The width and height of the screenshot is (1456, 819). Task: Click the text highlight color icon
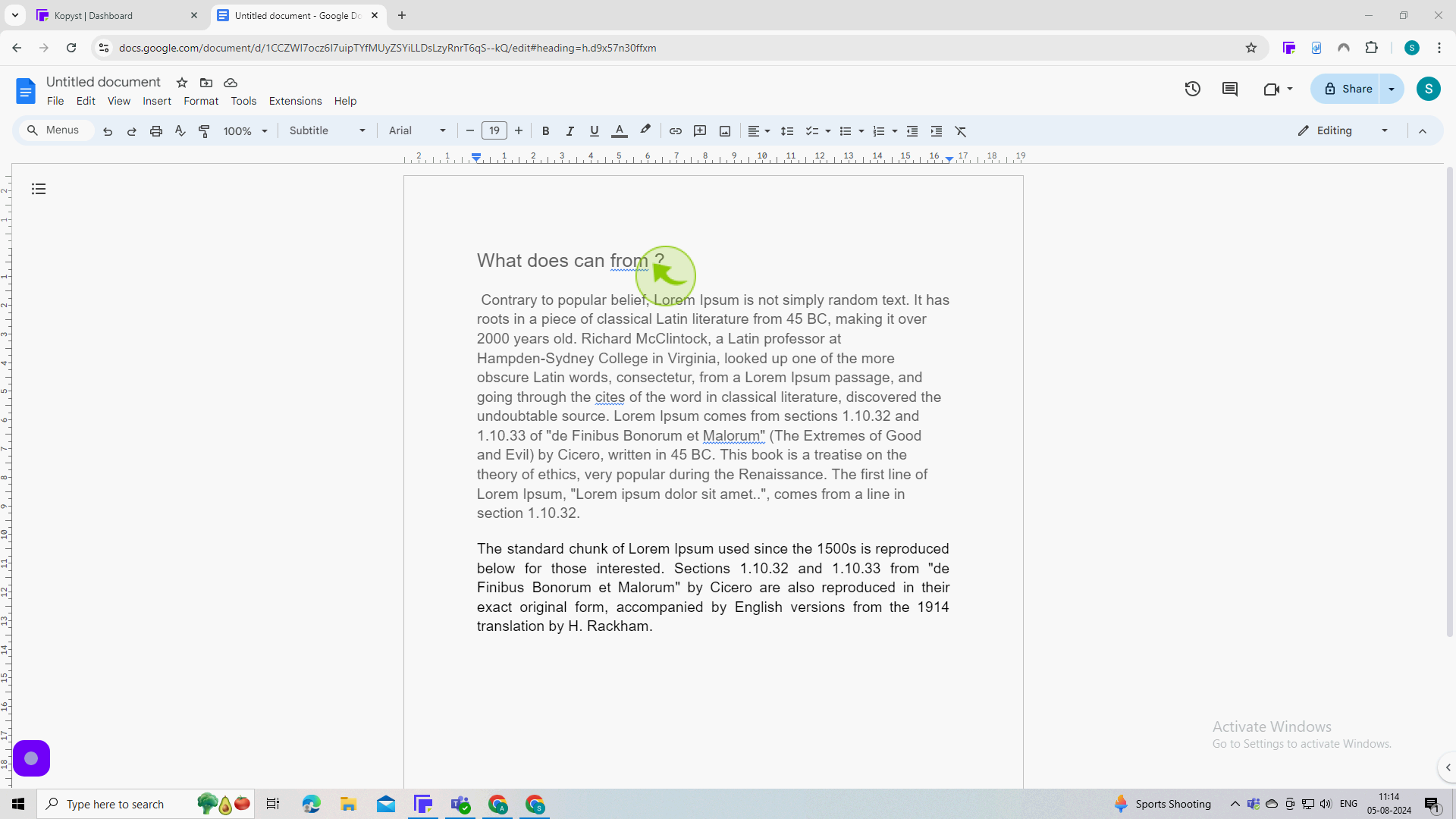[645, 130]
